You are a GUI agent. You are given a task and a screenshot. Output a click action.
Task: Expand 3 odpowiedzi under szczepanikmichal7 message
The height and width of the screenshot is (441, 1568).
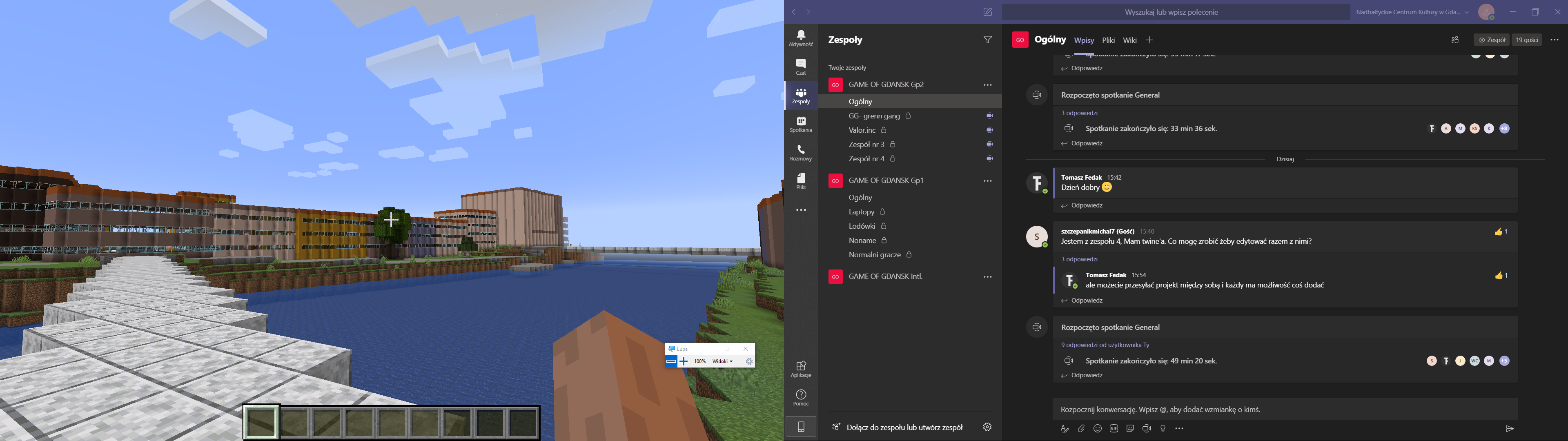click(x=1079, y=259)
